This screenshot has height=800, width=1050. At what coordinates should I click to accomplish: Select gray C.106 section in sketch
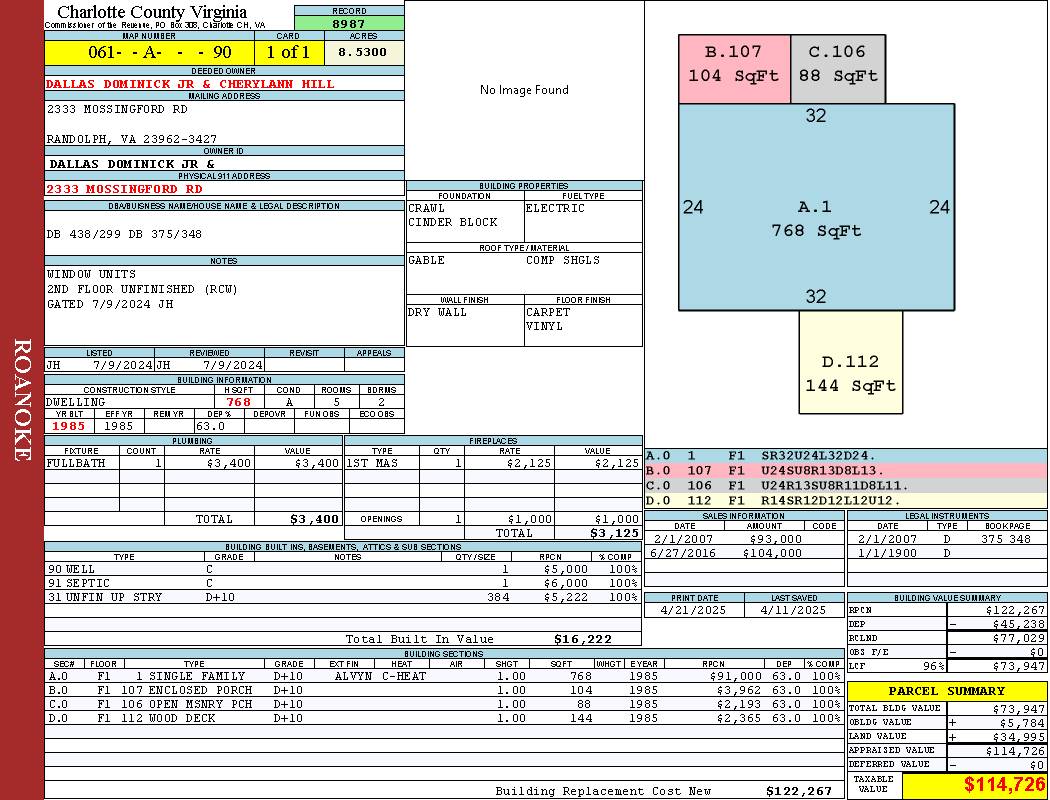838,69
